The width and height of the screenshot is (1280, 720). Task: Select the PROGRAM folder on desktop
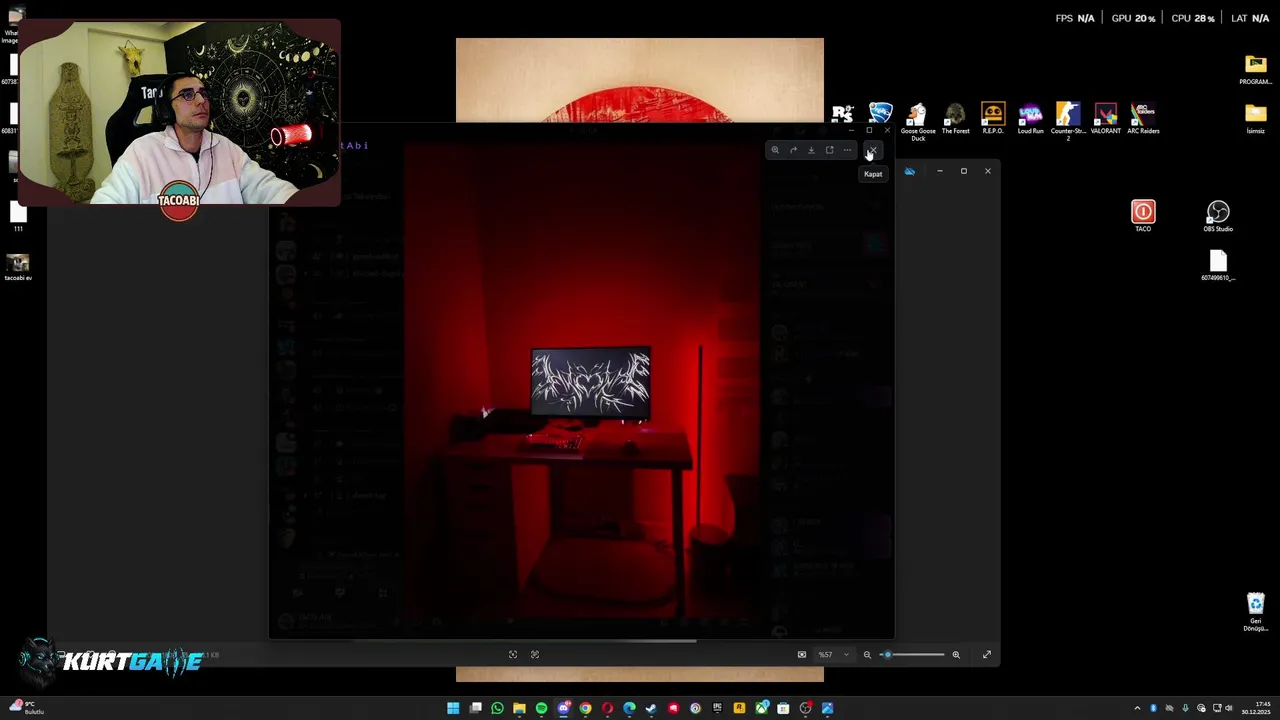pos(1255,70)
